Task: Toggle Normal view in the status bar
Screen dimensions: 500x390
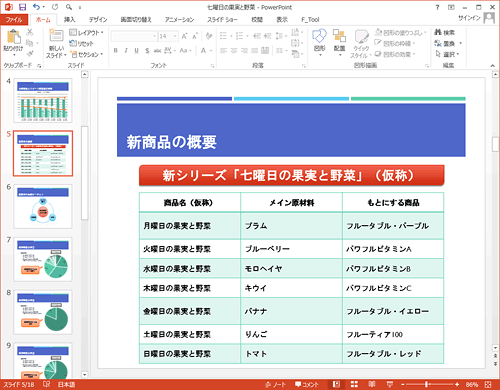Action: coord(337,384)
